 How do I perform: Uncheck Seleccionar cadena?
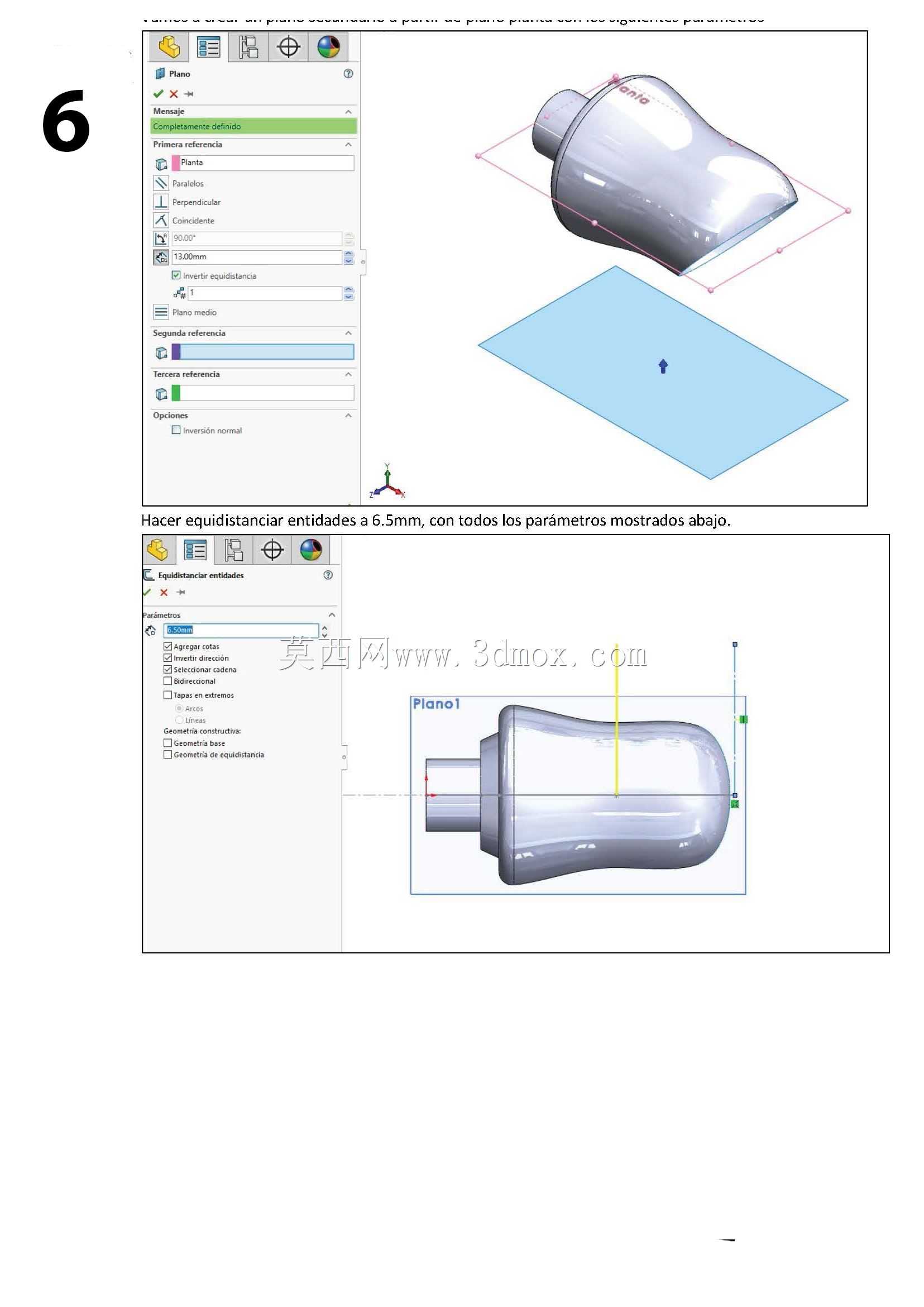(x=168, y=670)
